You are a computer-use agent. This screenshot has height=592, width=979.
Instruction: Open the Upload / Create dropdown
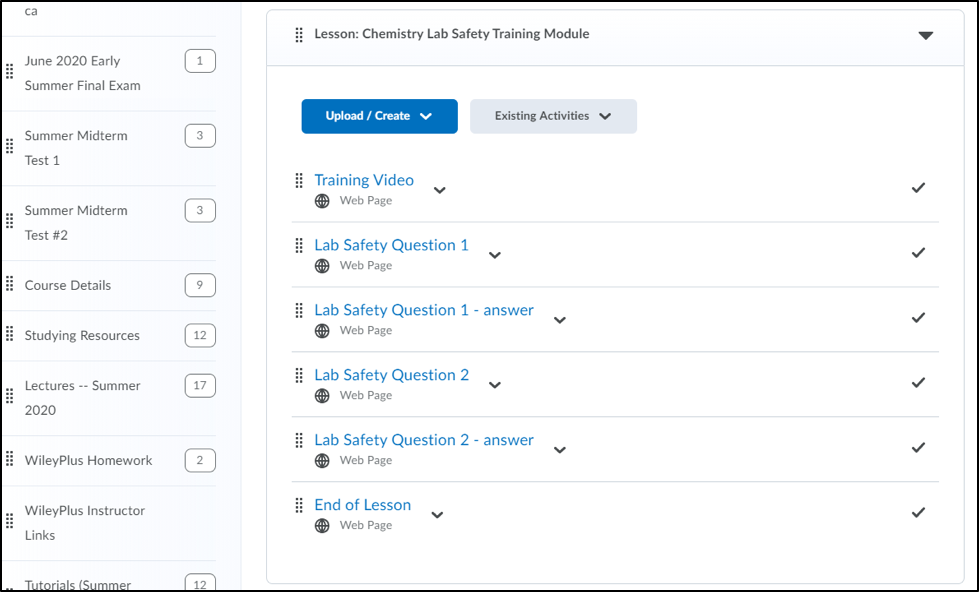coord(379,116)
